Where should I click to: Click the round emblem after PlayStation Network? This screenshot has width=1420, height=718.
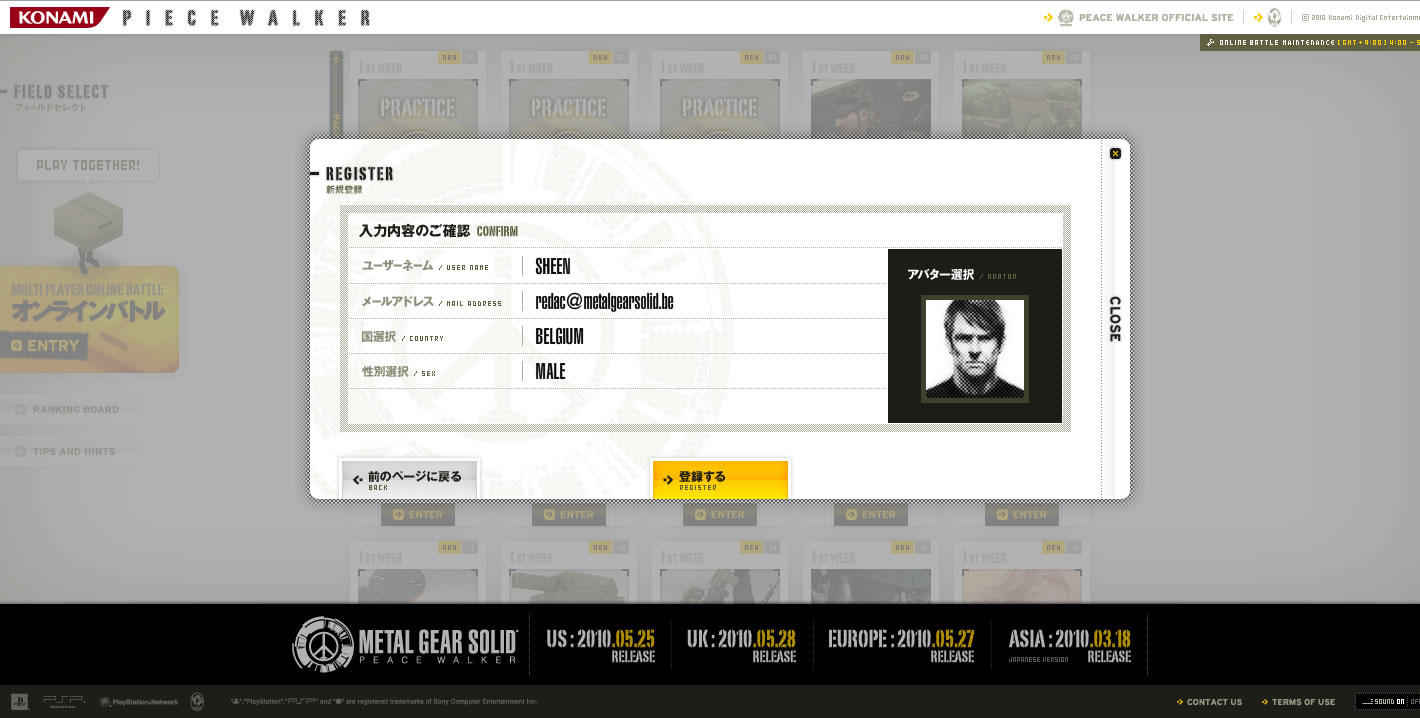(198, 702)
